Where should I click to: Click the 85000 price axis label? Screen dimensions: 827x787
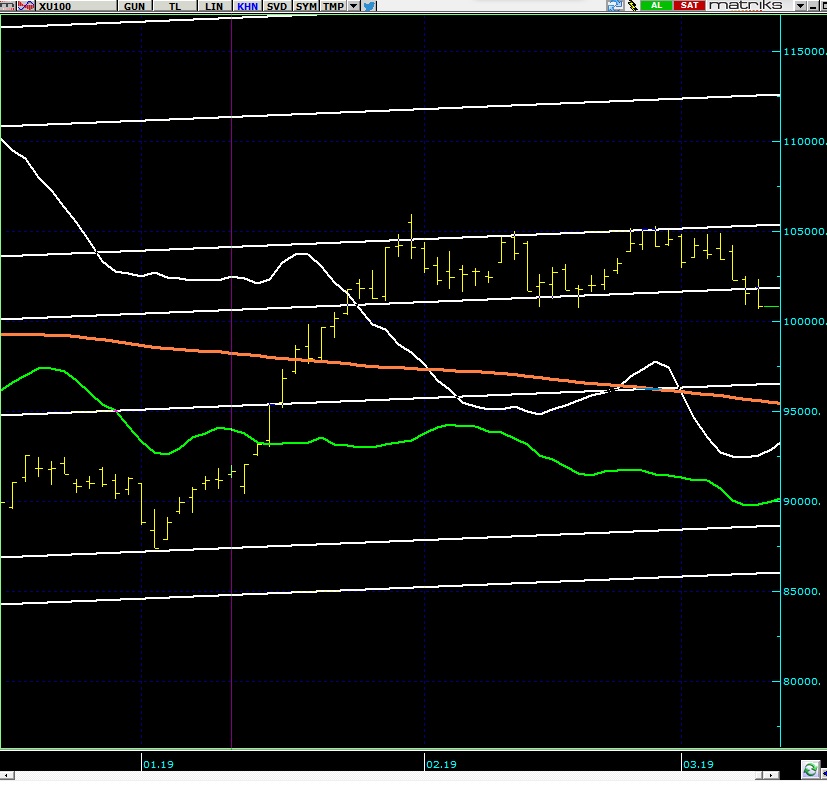click(x=802, y=591)
